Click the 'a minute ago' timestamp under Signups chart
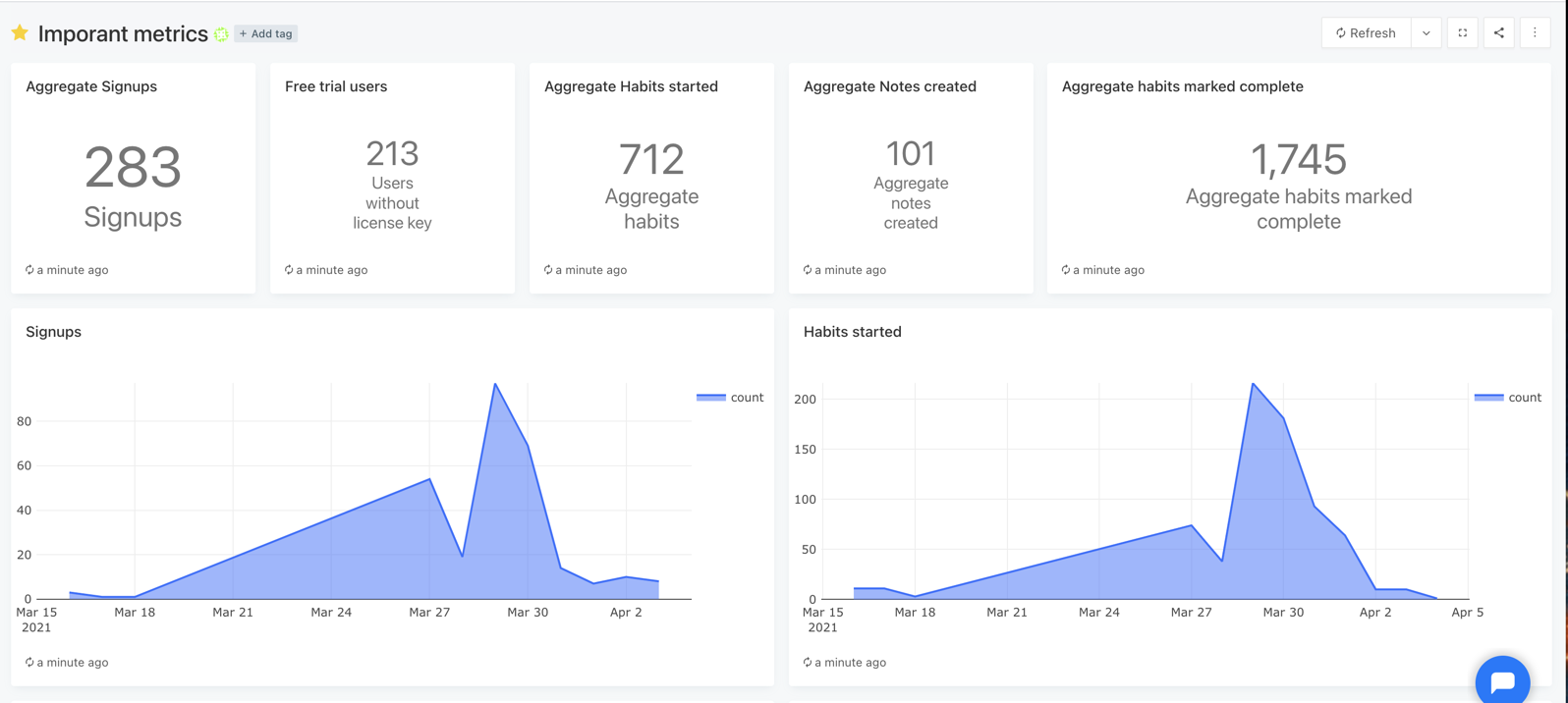This screenshot has height=703, width=1568. (73, 663)
